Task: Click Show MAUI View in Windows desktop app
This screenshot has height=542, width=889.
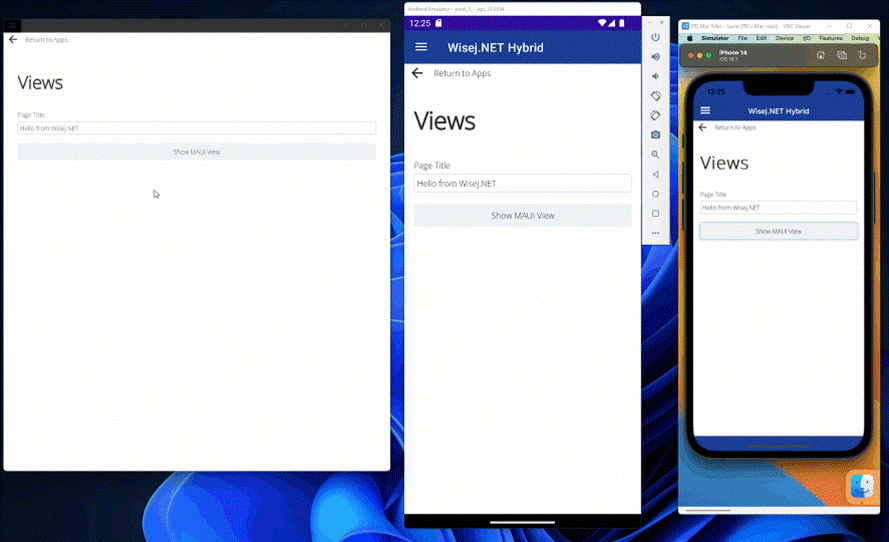Action: [x=196, y=152]
